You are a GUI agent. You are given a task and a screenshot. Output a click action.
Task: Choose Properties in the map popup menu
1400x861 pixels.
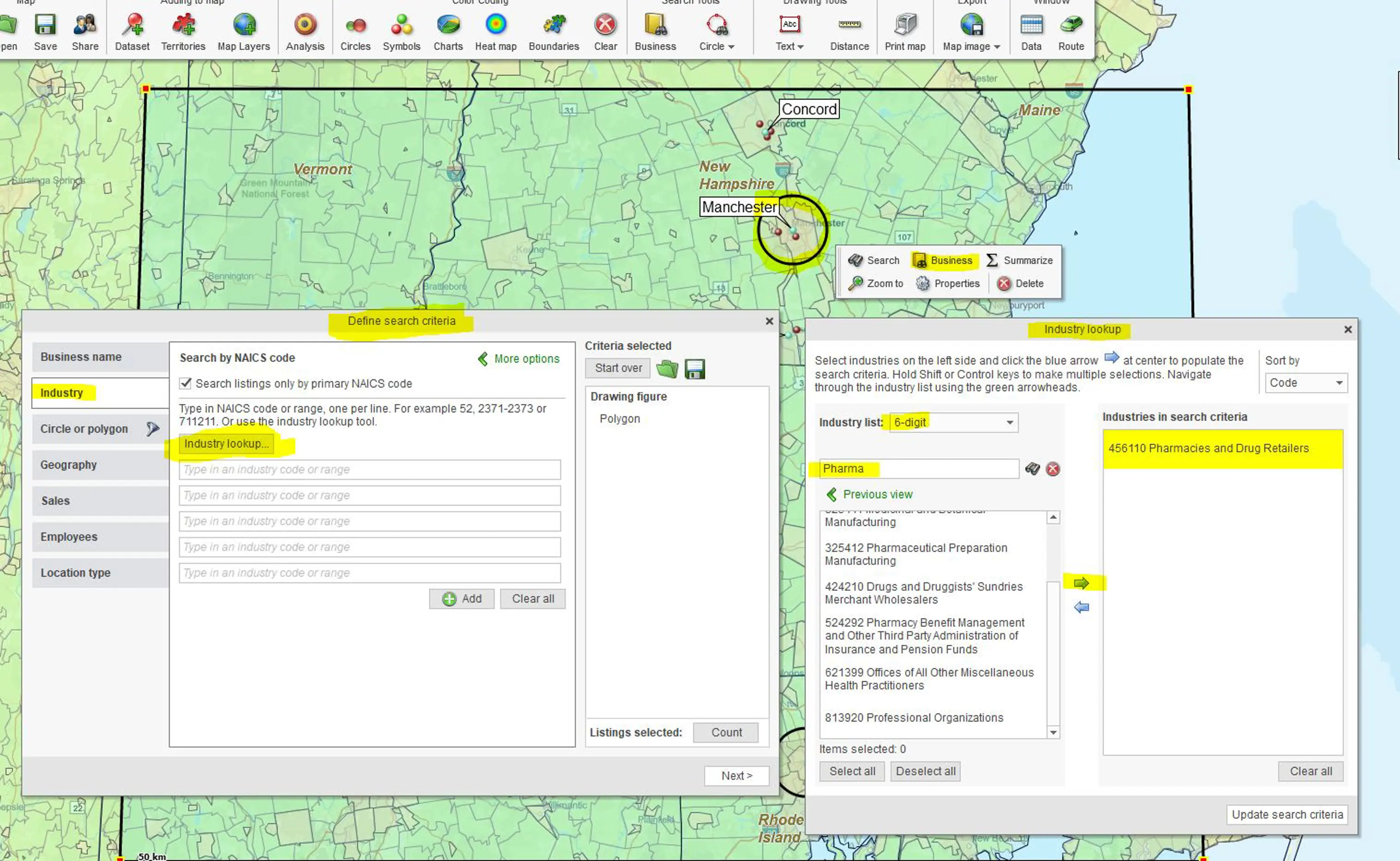tap(947, 284)
